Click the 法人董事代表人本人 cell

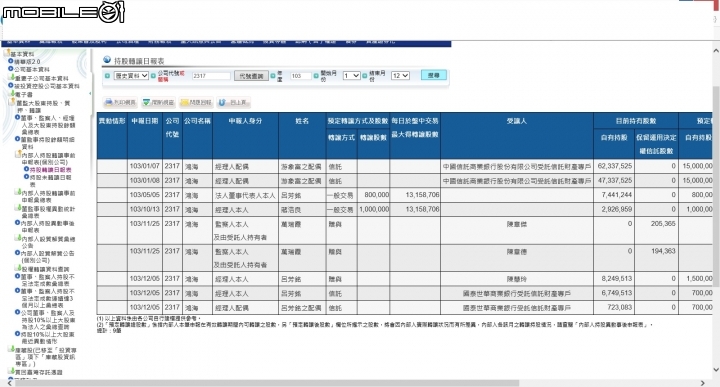pos(245,196)
